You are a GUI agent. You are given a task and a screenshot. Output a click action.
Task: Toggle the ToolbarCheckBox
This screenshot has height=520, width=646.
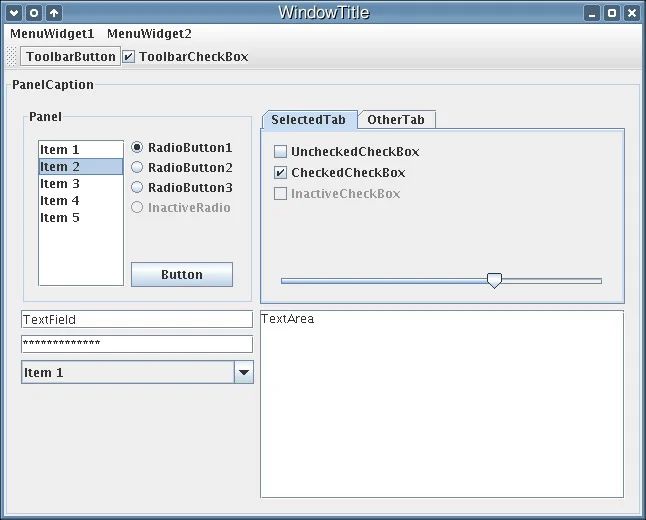pyautogui.click(x=186, y=56)
